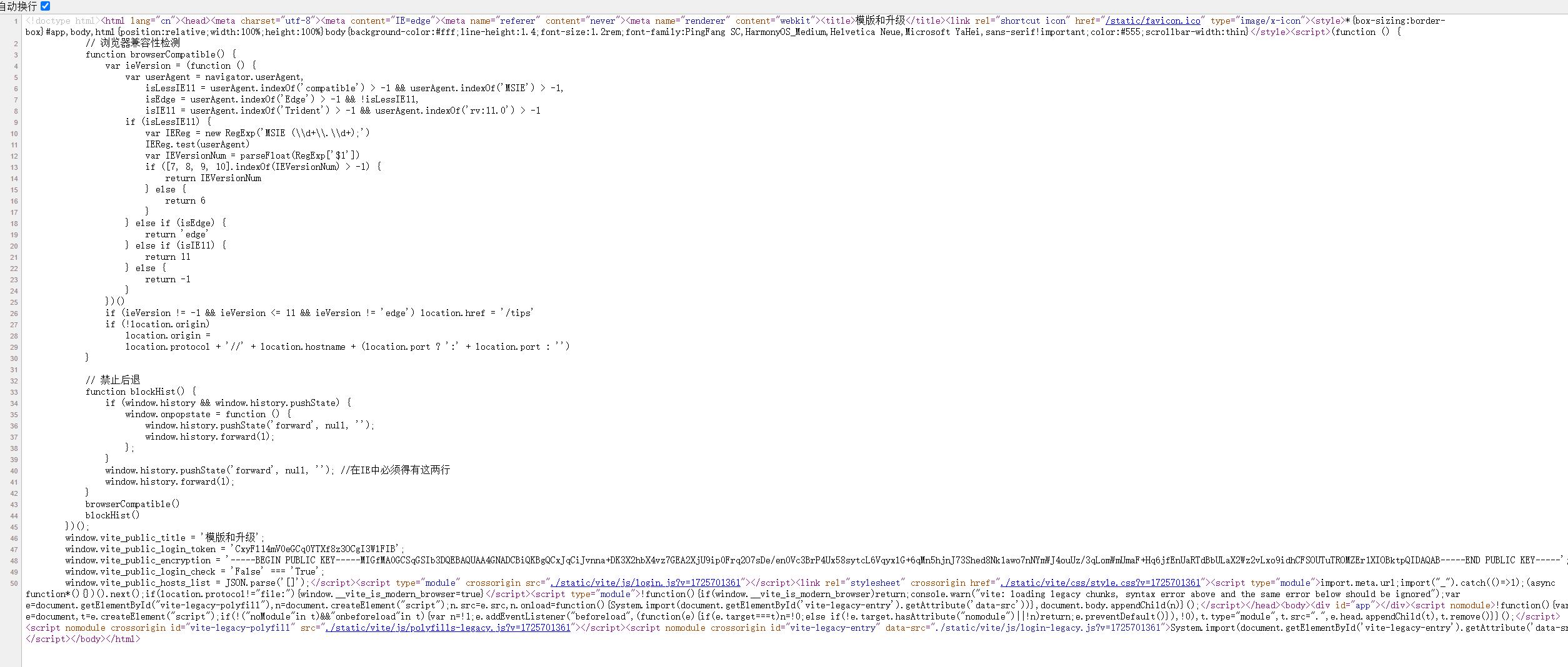
Task: Click line number 33 in the gutter
Action: [x=14, y=392]
